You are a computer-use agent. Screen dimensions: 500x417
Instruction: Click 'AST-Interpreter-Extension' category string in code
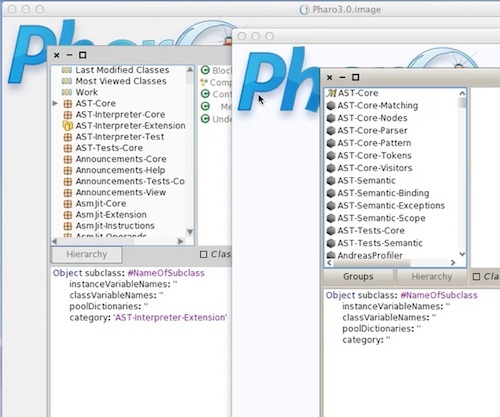point(170,317)
